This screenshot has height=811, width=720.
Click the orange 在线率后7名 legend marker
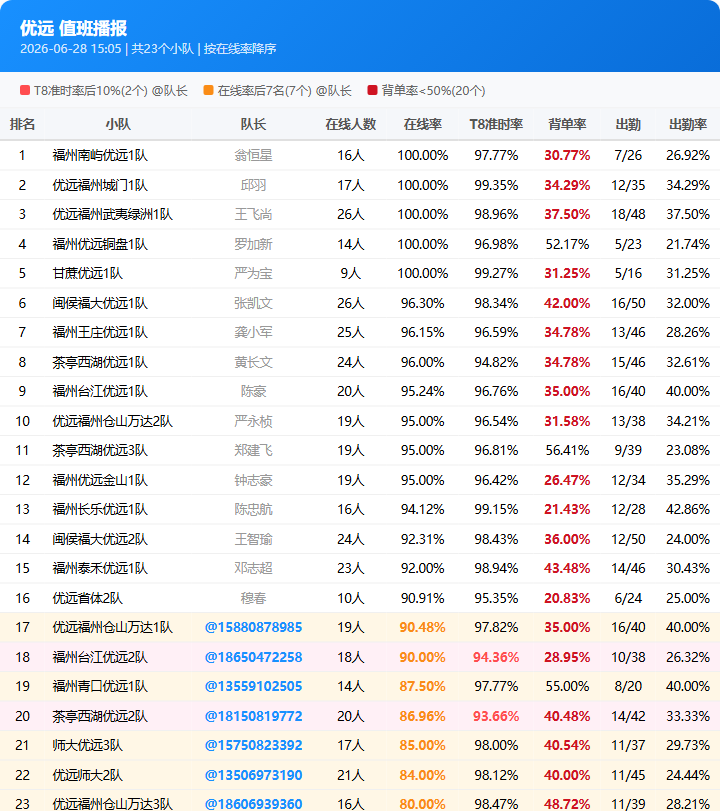[x=208, y=91]
